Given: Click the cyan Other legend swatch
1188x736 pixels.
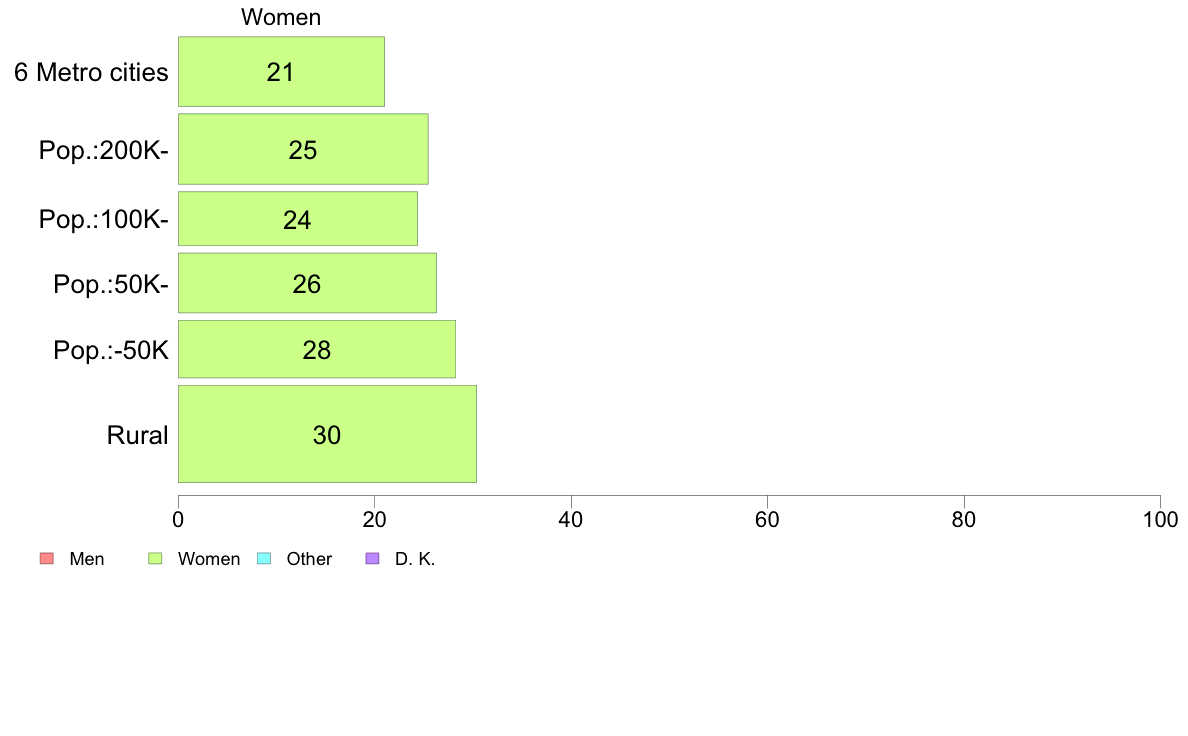Looking at the screenshot, I should click(x=264, y=559).
